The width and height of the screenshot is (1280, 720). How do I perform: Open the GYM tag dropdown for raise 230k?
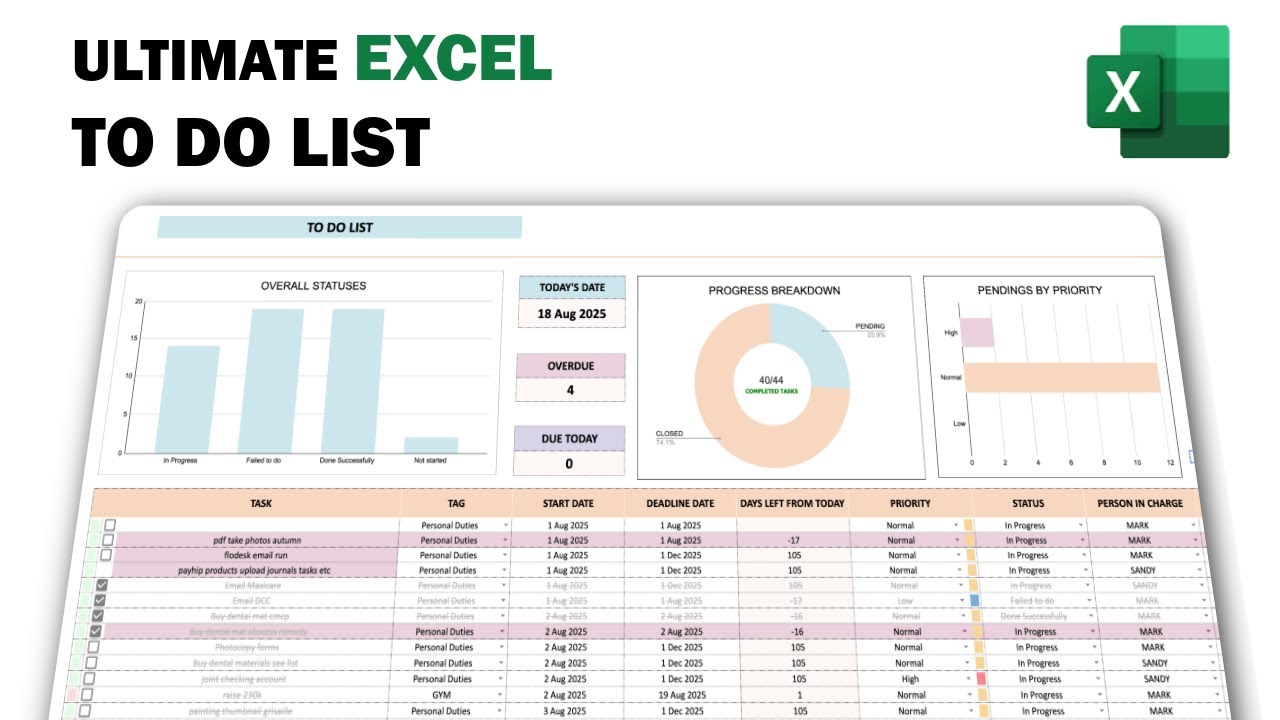pyautogui.click(x=502, y=694)
